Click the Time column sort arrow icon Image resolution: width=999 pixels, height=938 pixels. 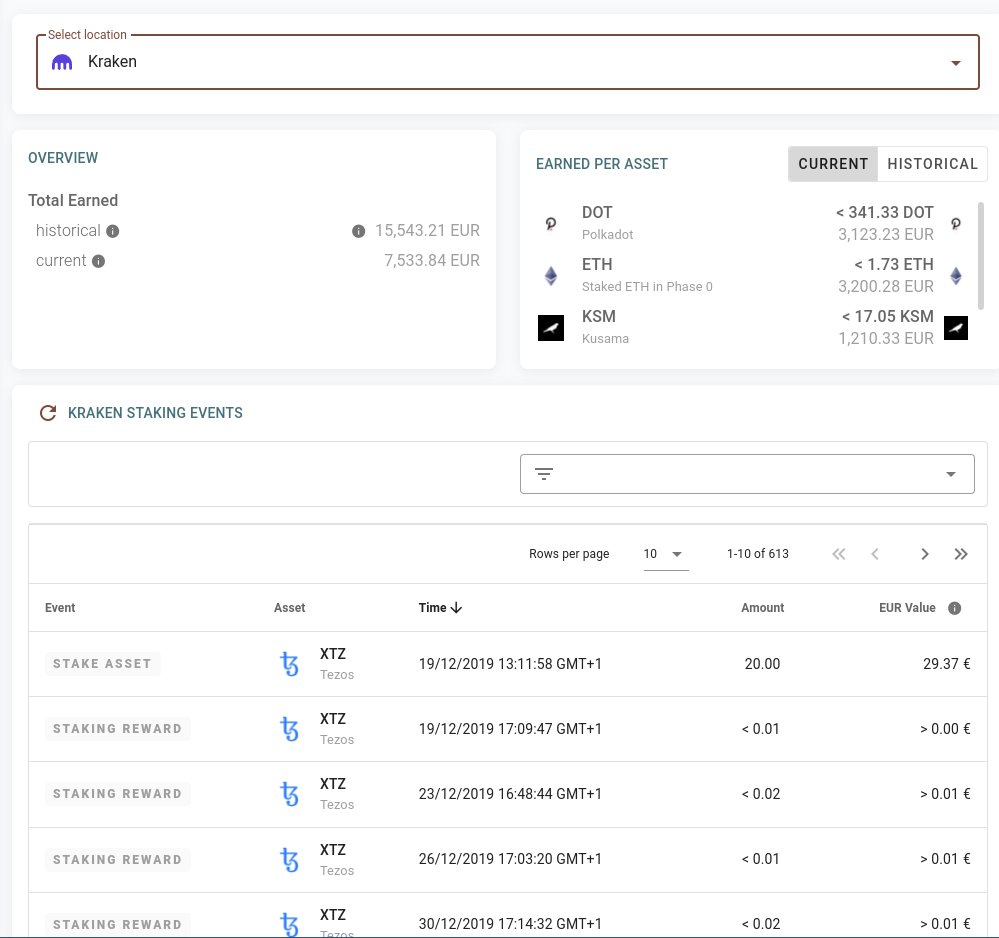tap(456, 608)
